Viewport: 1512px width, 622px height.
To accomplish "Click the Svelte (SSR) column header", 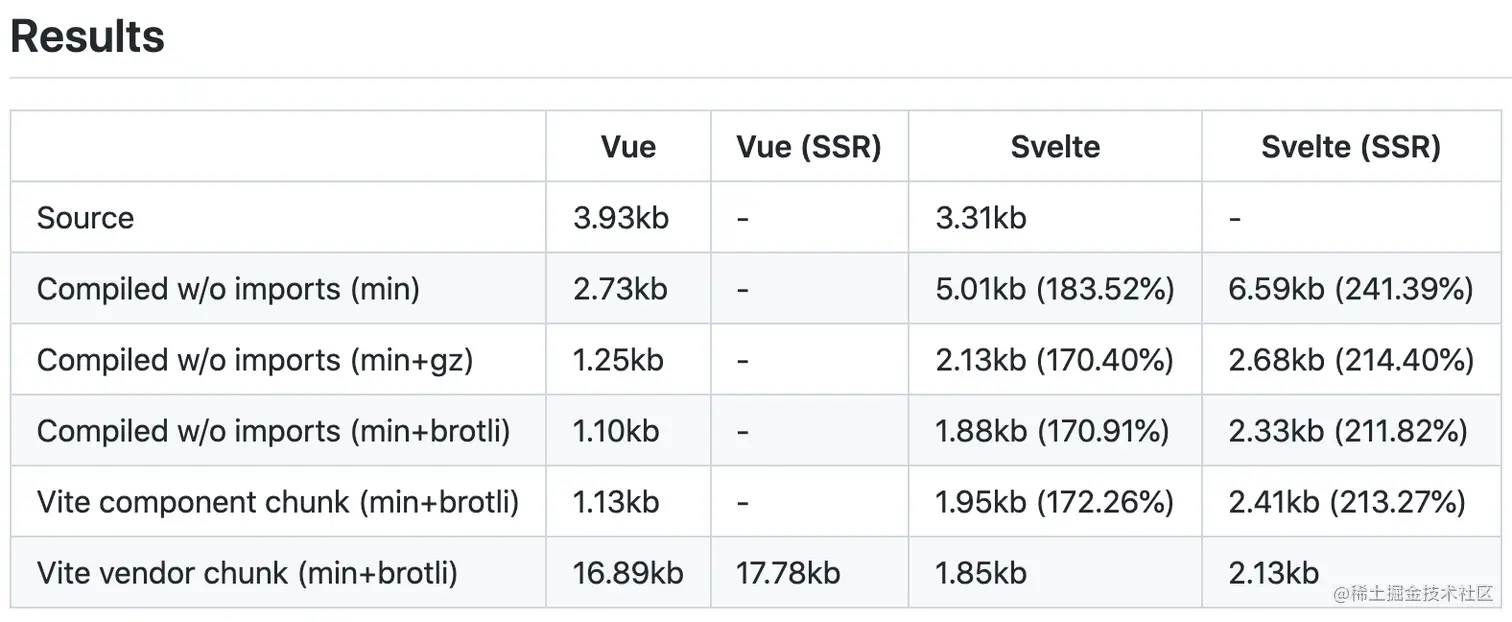I will [x=1350, y=147].
